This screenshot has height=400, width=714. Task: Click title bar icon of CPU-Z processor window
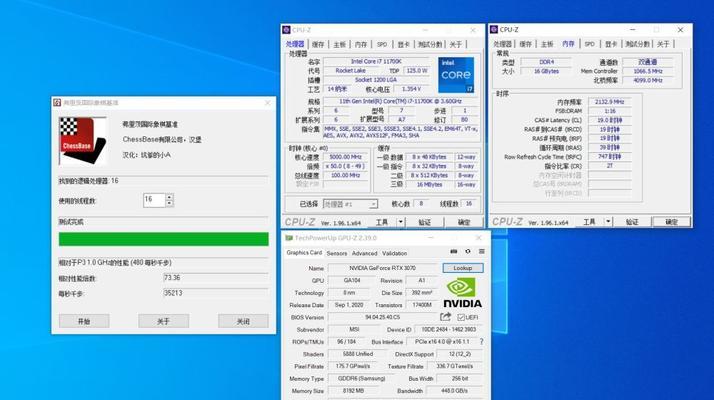[x=286, y=30]
